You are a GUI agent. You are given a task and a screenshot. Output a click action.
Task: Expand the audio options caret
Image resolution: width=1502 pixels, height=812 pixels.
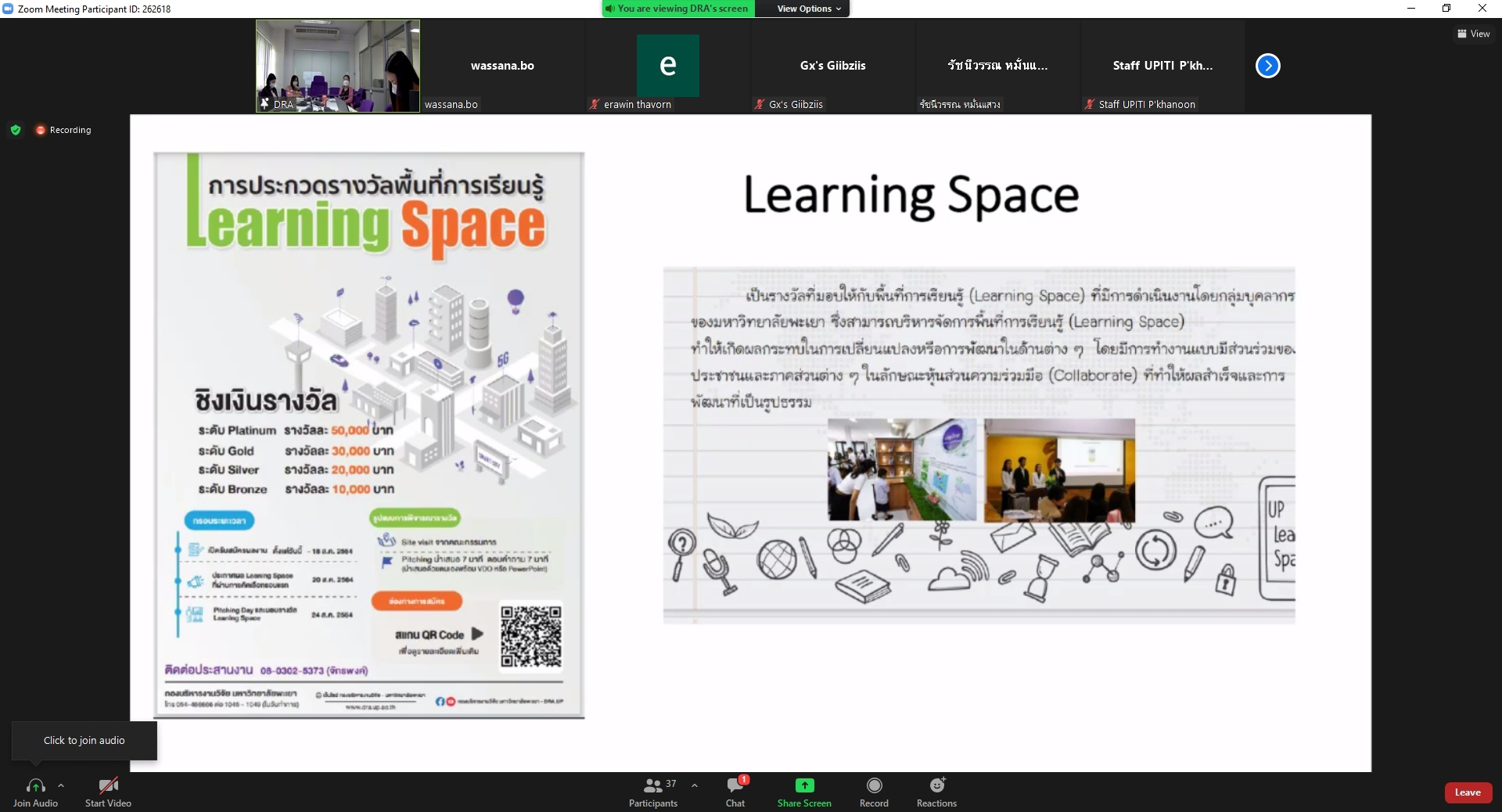(x=61, y=785)
